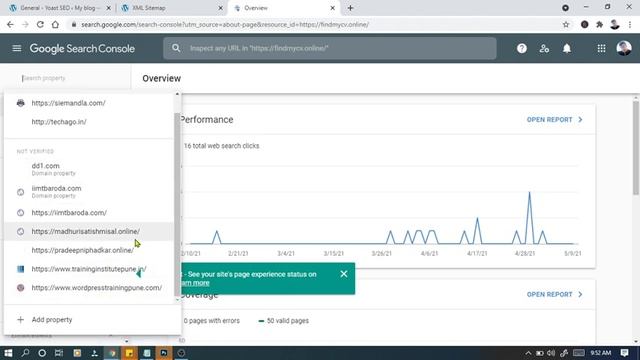Open Chrome three-dot menu
This screenshot has height=360, width=640.
(x=630, y=24)
